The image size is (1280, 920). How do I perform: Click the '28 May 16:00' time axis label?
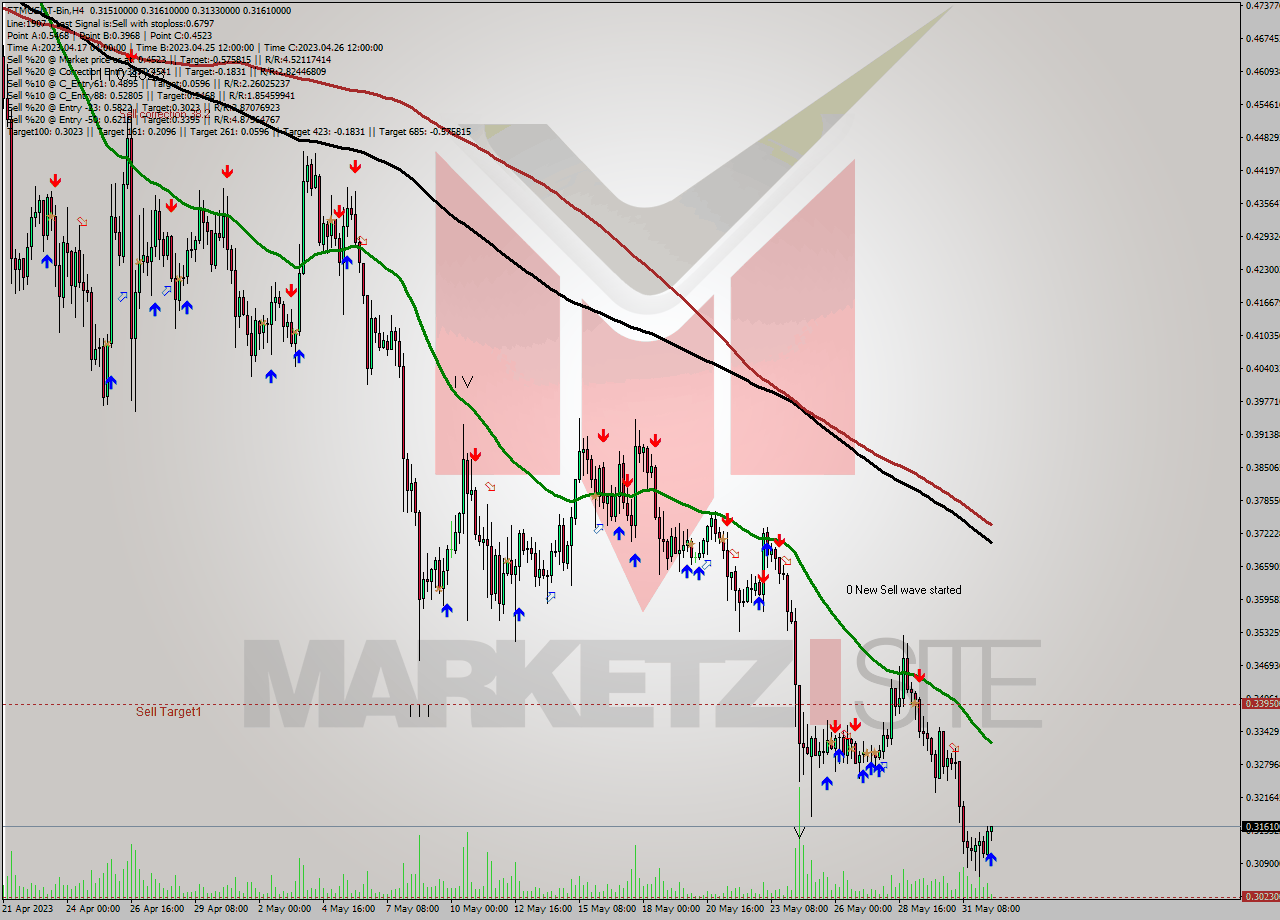click(x=926, y=909)
